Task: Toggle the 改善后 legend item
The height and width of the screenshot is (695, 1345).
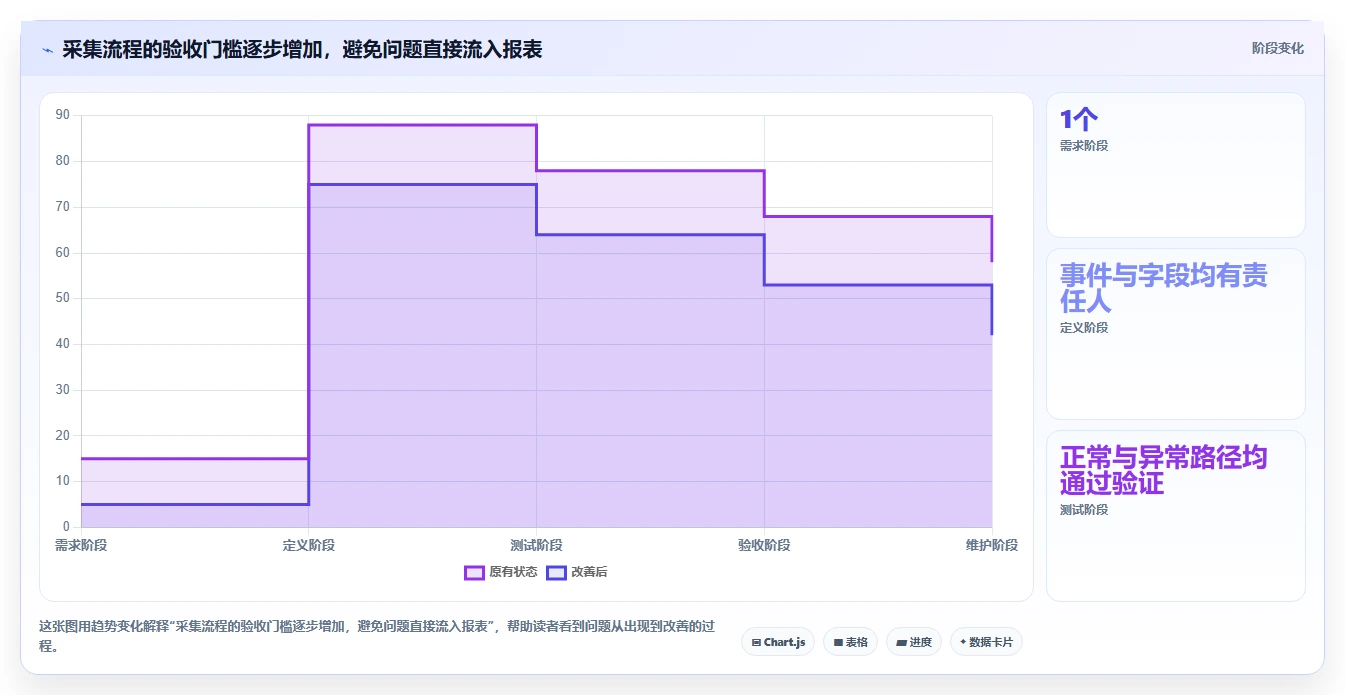Action: [577, 572]
